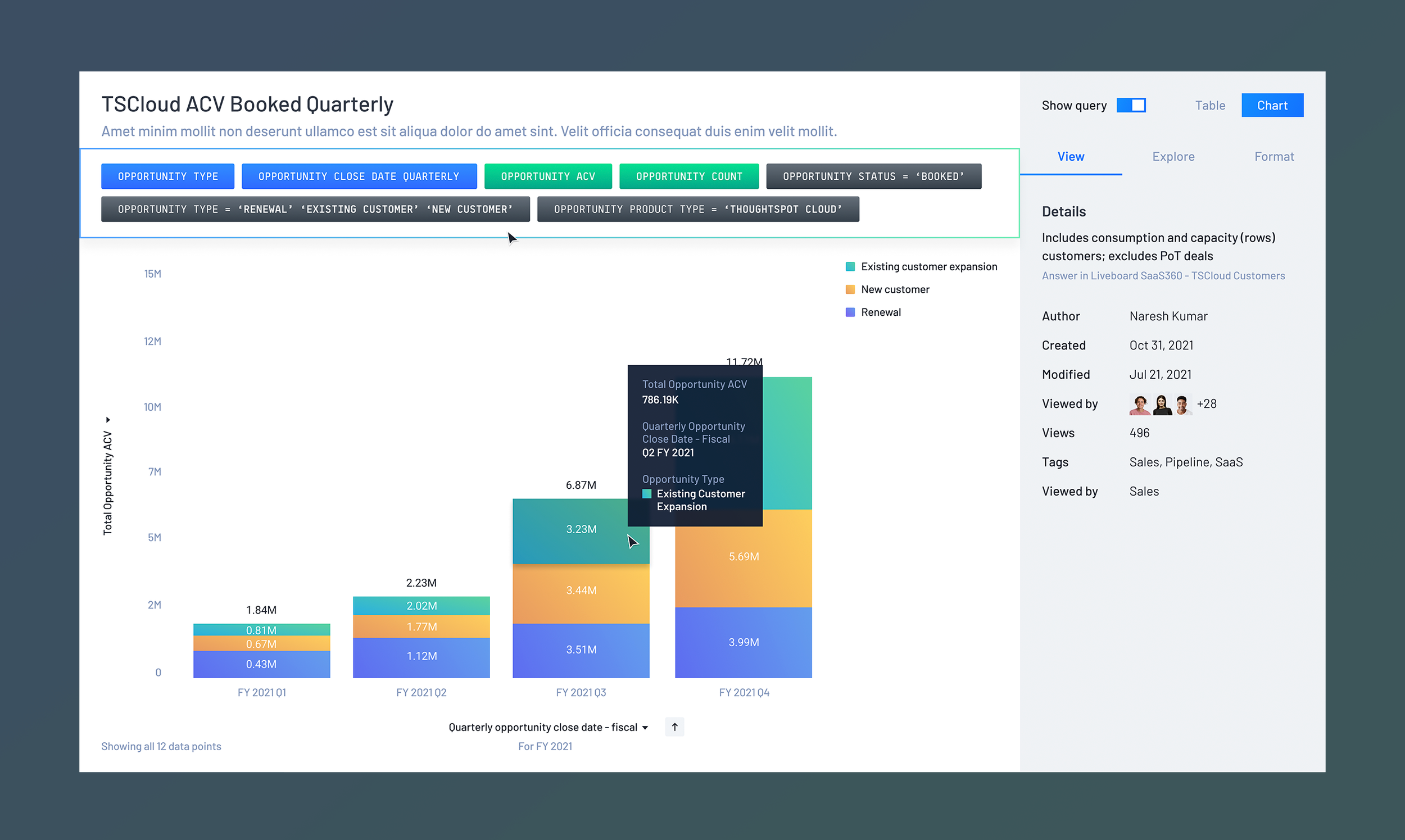Click the Q2 Renewal bar segment 1.12M
Viewport: 1405px width, 840px height.
[x=421, y=657]
